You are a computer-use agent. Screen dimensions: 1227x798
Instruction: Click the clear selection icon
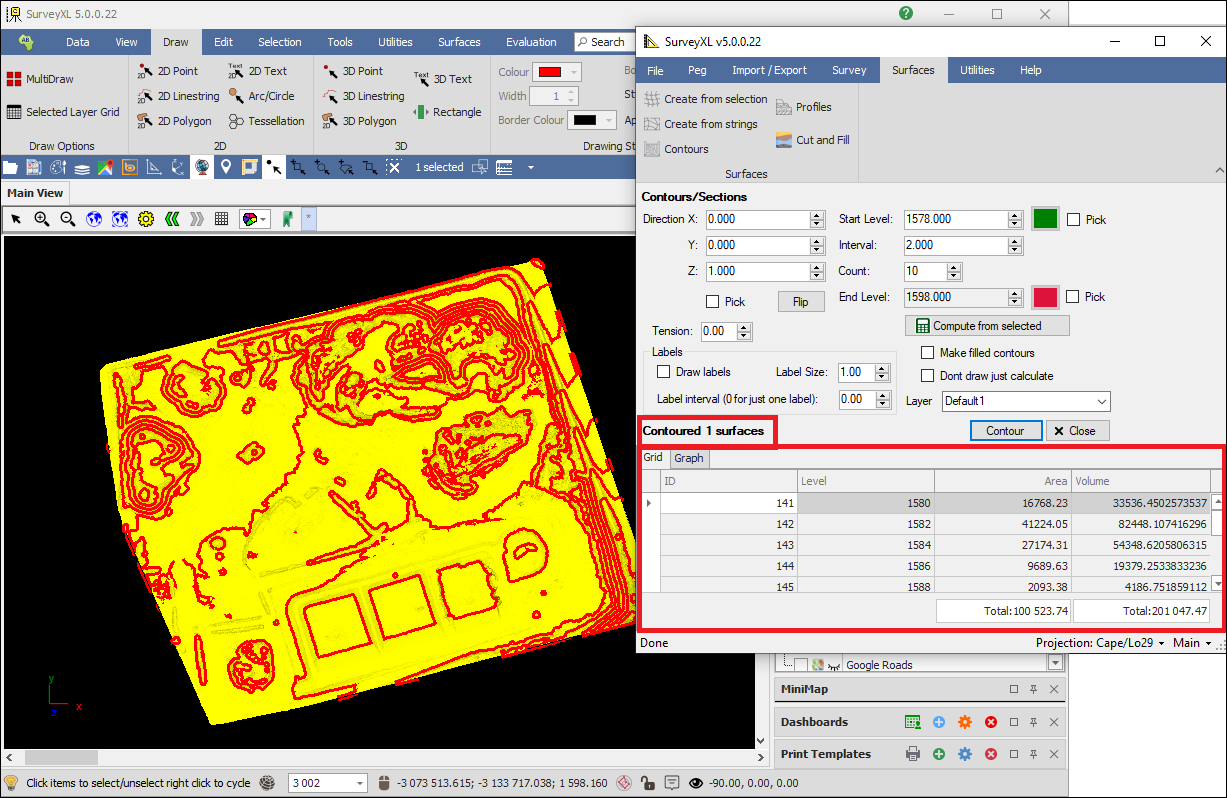394,167
